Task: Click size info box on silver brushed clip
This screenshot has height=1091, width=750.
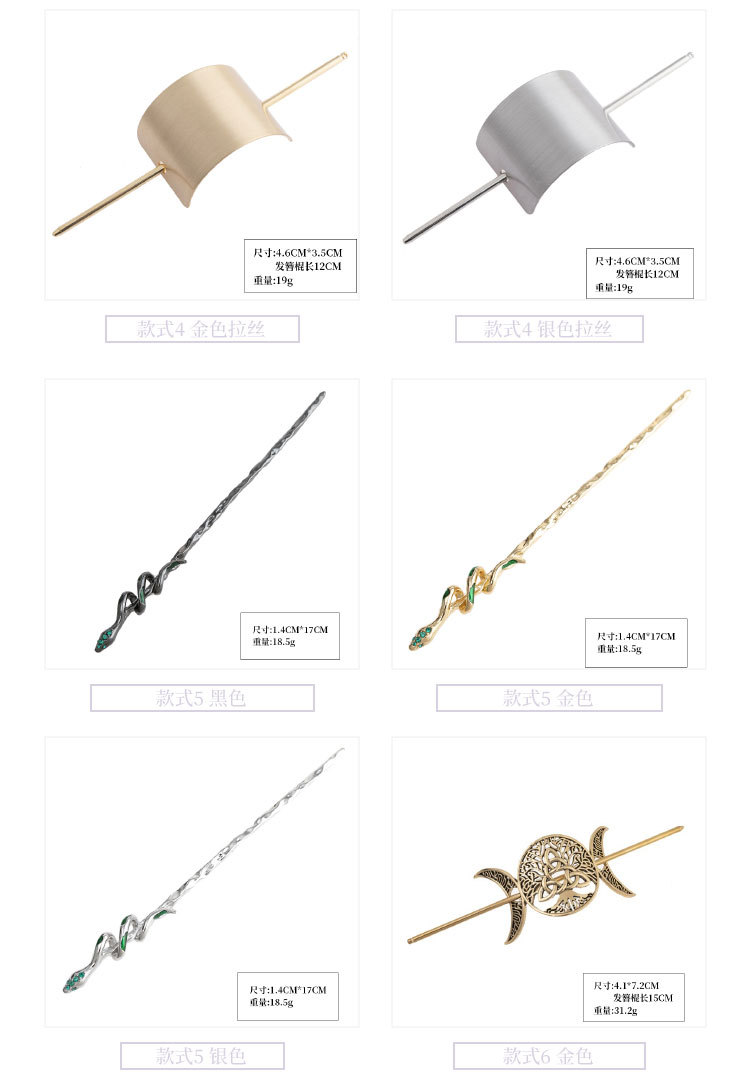Action: [639, 273]
